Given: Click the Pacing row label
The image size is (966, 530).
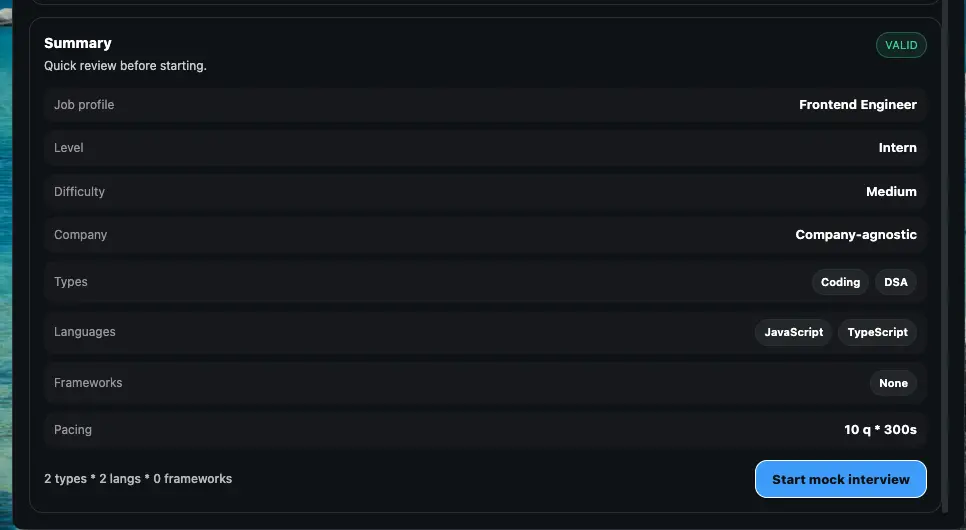Looking at the screenshot, I should coord(73,430).
